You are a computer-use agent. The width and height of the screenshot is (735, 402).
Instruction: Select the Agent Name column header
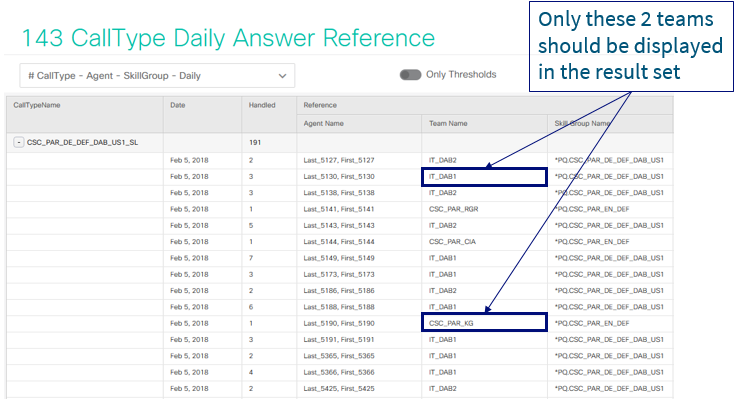(323, 124)
